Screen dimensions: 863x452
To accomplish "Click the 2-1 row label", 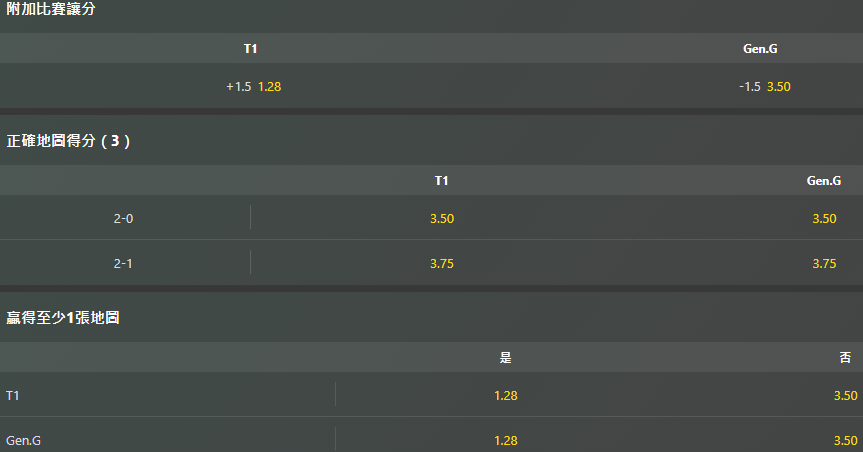I will [x=123, y=264].
